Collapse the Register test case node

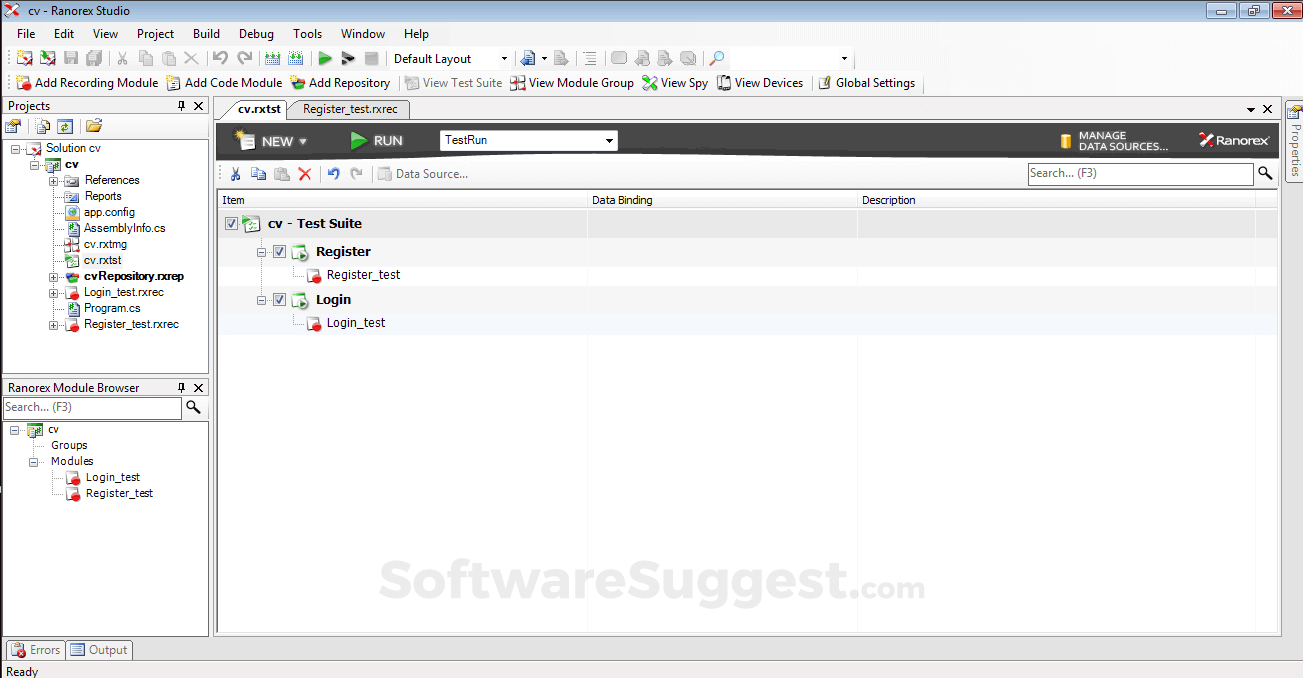261,251
